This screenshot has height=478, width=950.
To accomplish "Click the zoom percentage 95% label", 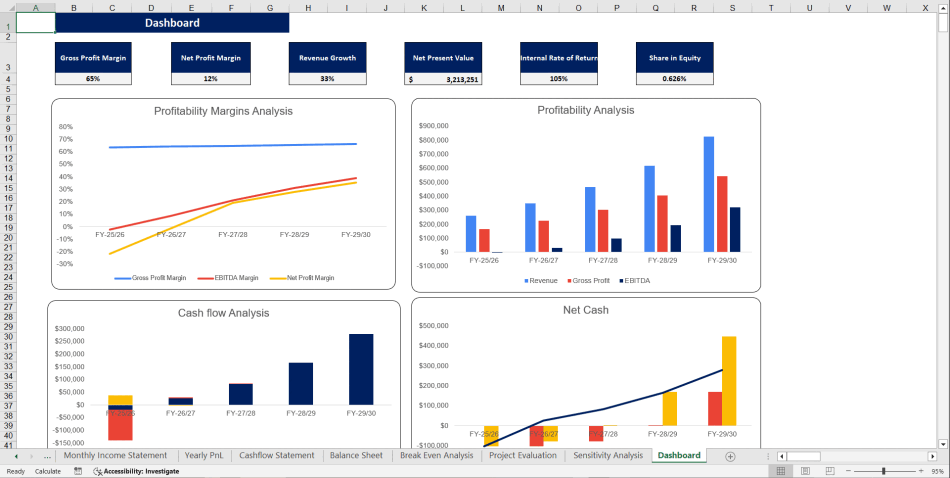I will [x=937, y=471].
